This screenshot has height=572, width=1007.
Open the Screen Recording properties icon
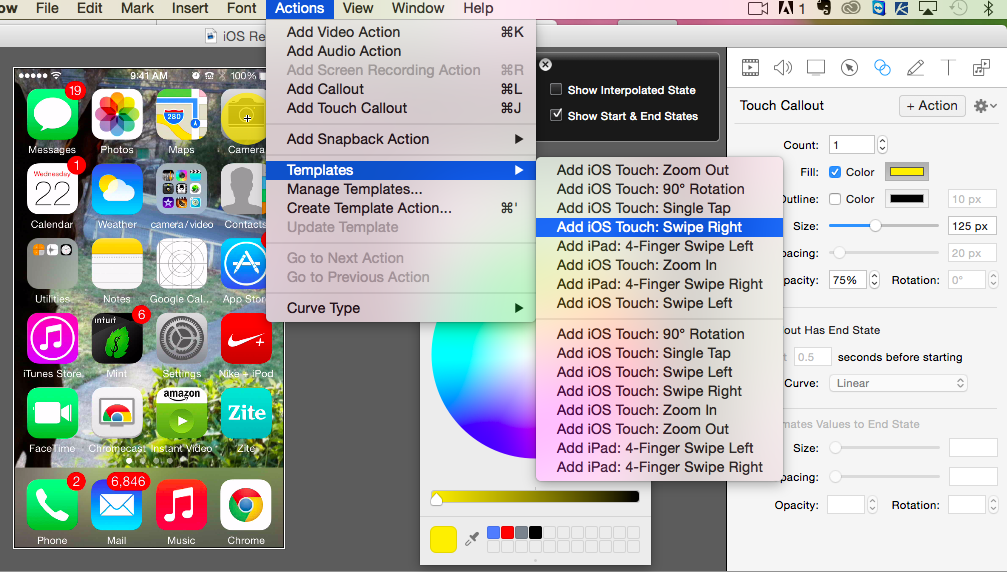point(816,67)
